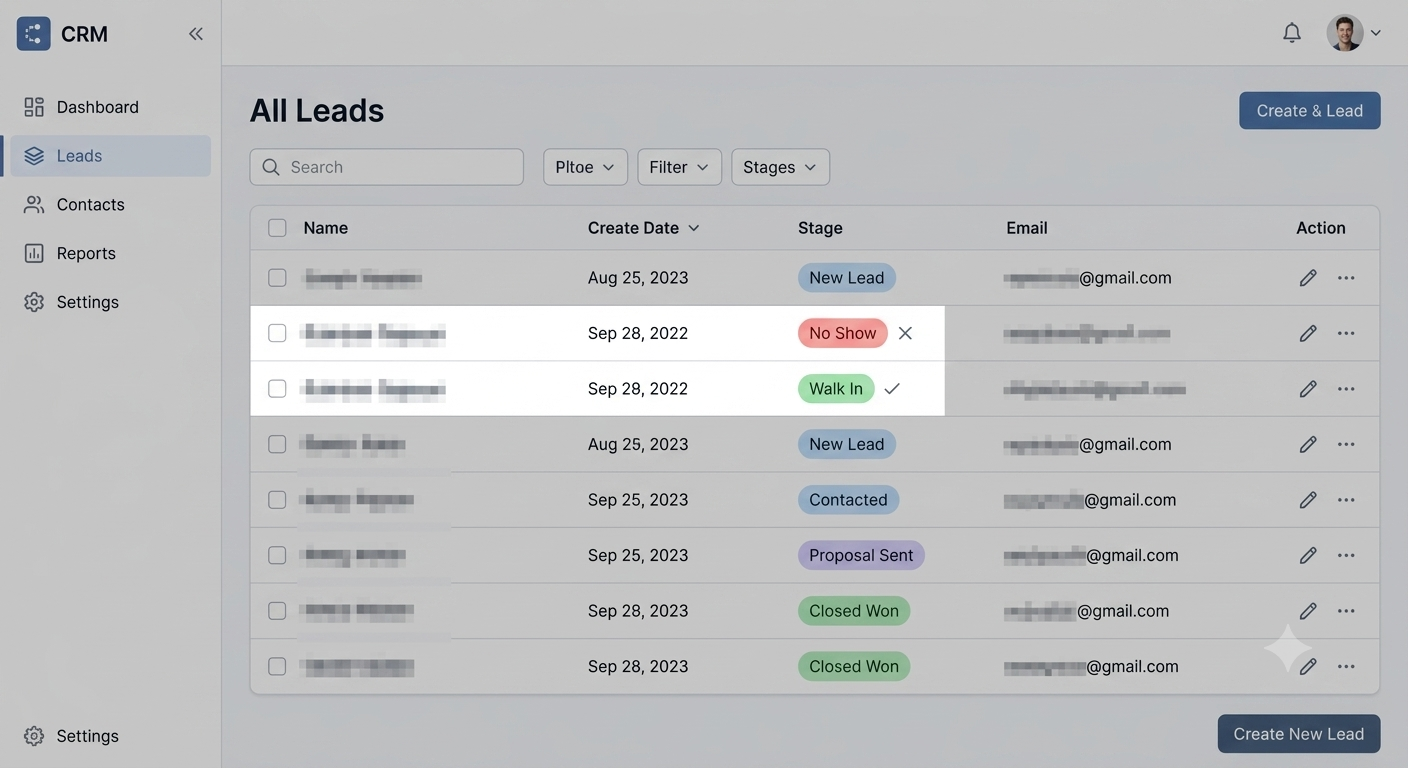Click the Contacted stage badge
The image size is (1408, 768).
click(x=848, y=500)
